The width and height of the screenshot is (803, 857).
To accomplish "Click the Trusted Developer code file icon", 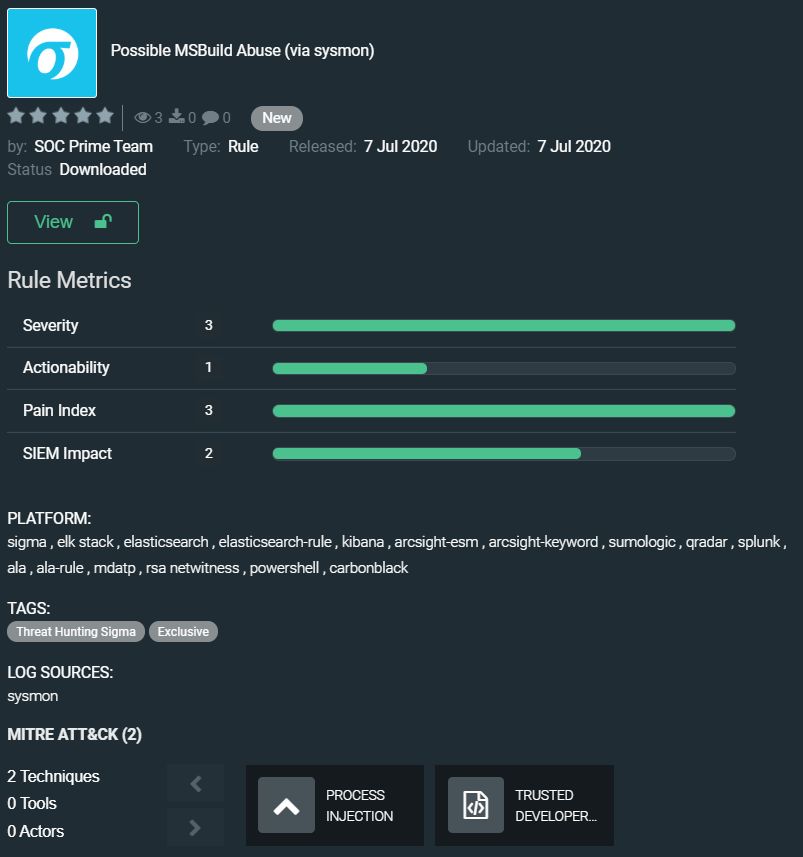I will pos(476,806).
